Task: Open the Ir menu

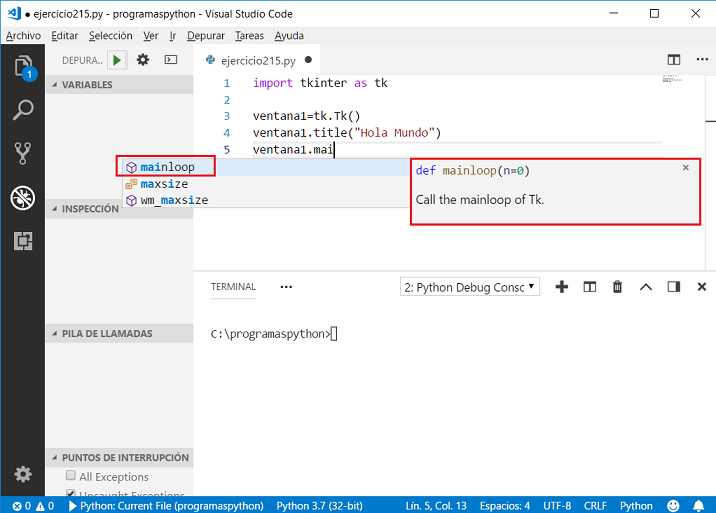Action: pos(173,36)
